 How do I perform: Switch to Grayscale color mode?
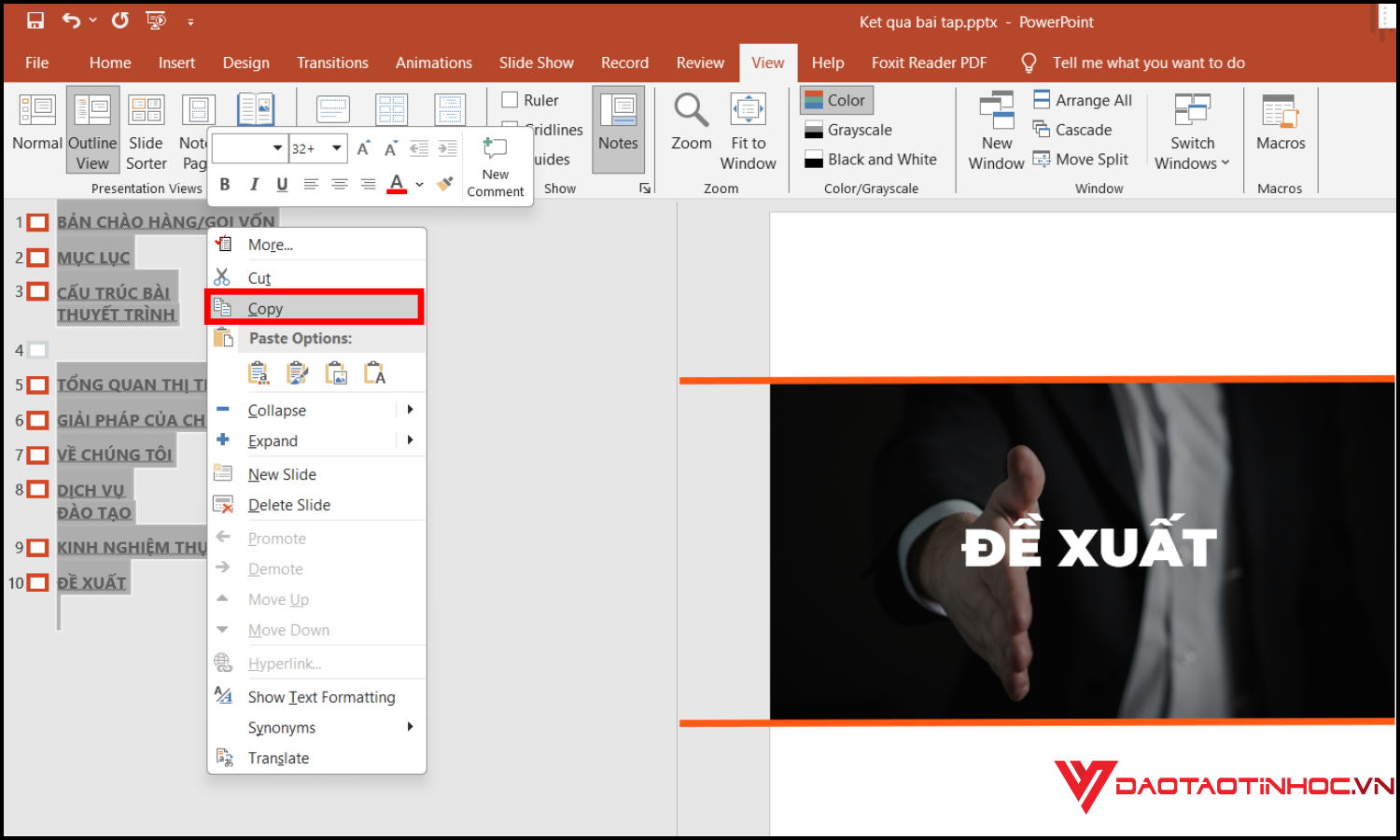(859, 130)
